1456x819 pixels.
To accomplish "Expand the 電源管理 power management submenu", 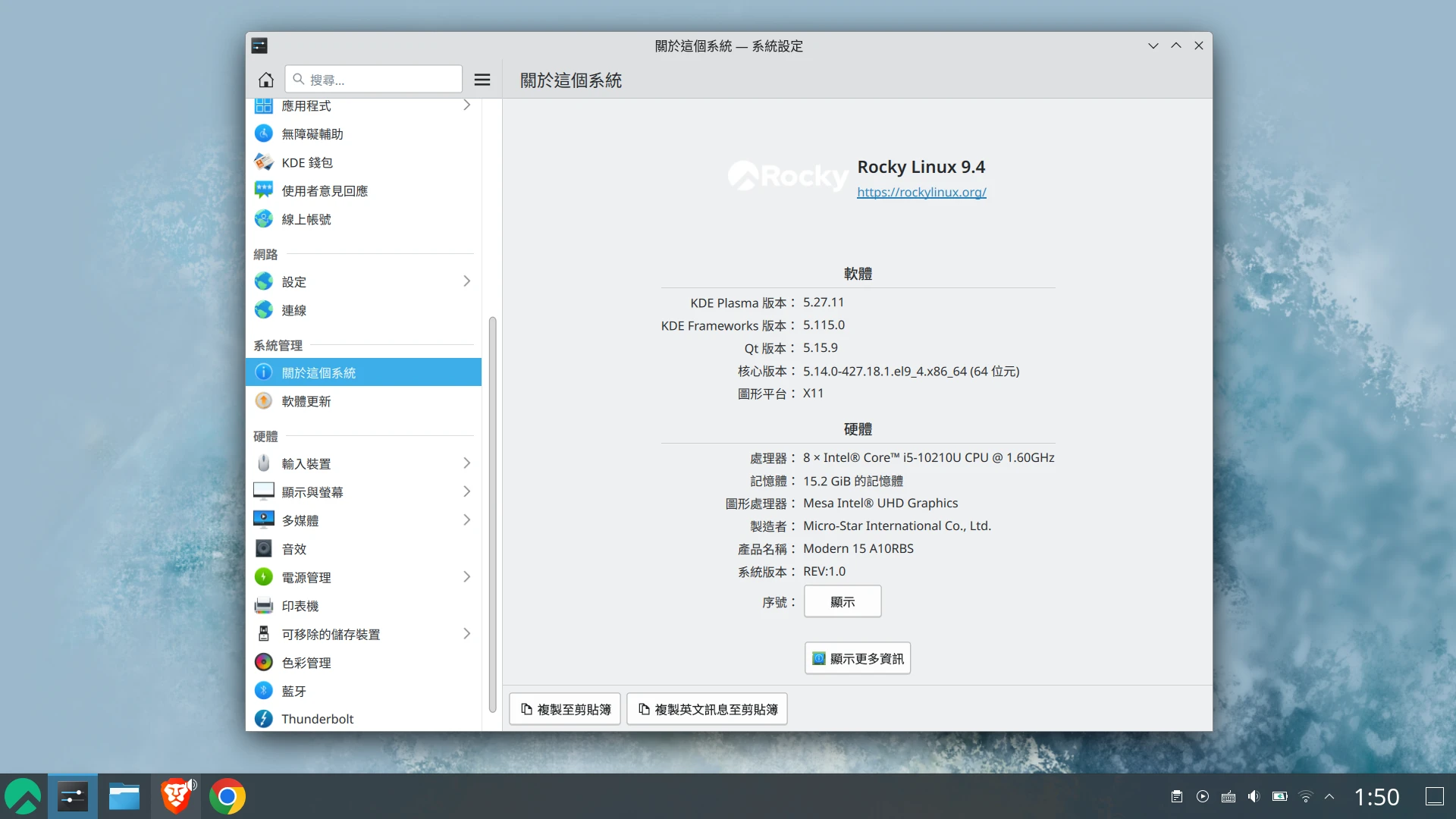I will (x=466, y=577).
